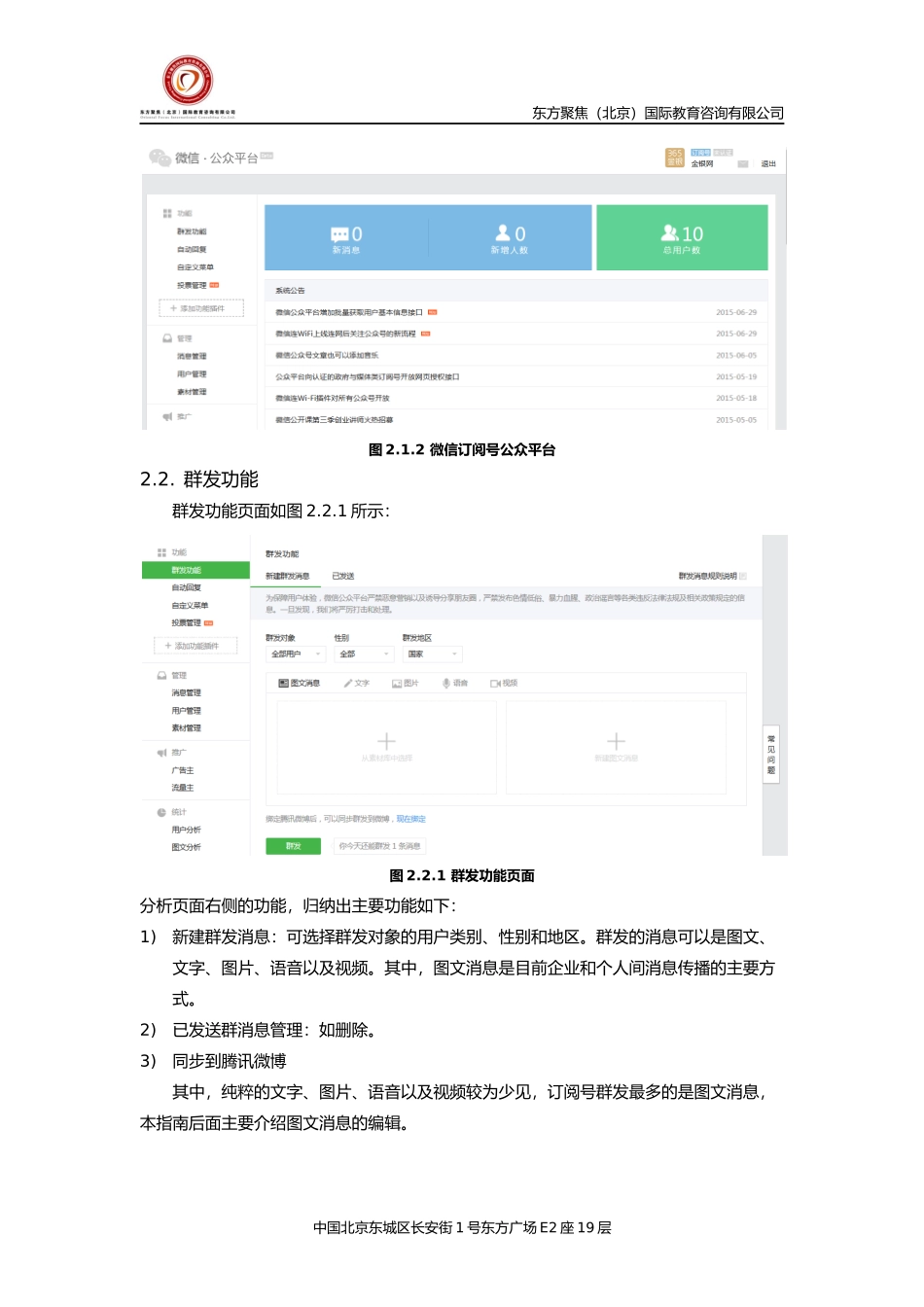
Task: Open announcement 微信公众平台增加批量获取用户基本信息接口
Action: coord(349,312)
